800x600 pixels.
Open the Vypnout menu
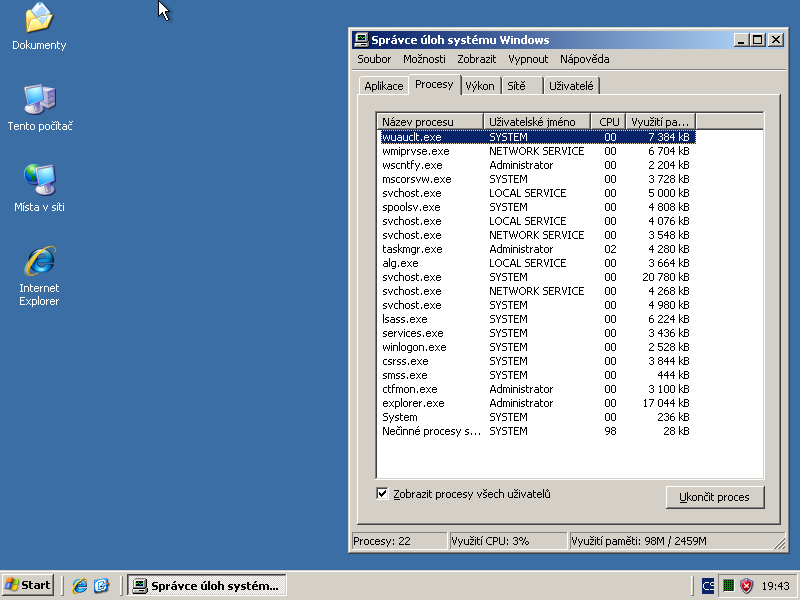pyautogui.click(x=528, y=59)
